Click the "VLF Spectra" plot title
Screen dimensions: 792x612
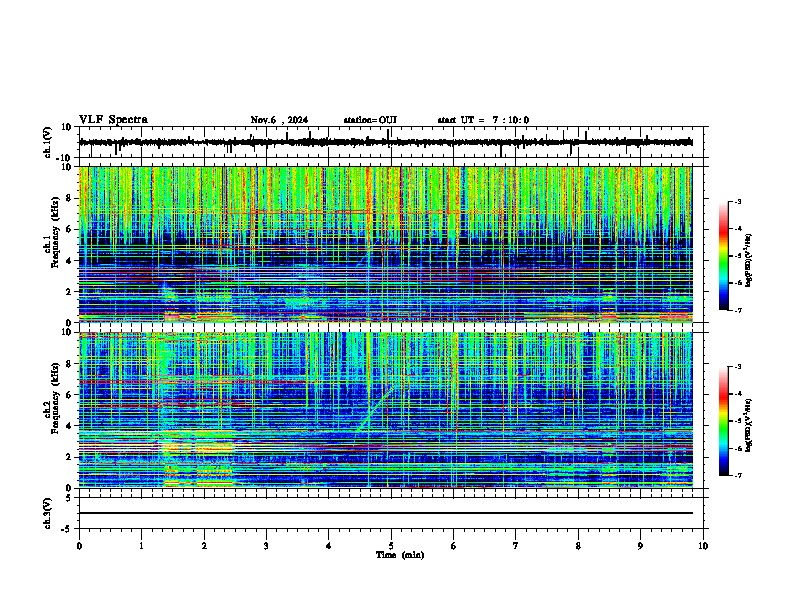pyautogui.click(x=113, y=120)
